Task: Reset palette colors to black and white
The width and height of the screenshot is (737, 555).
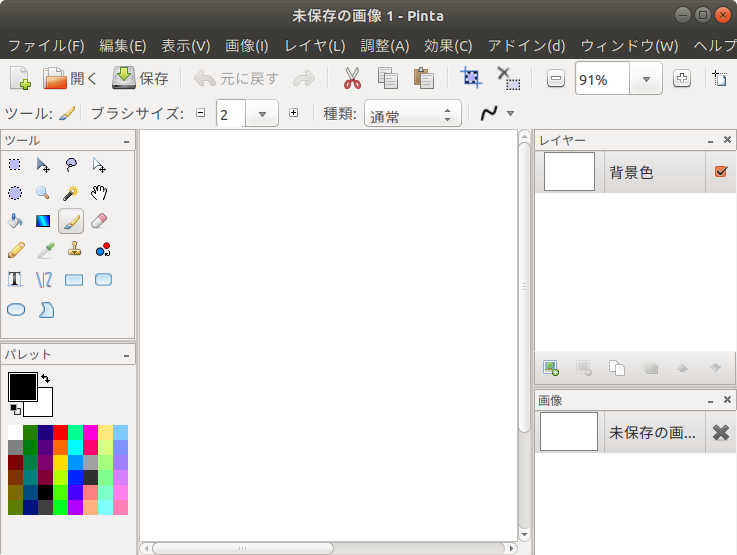Action: pyautogui.click(x=14, y=409)
